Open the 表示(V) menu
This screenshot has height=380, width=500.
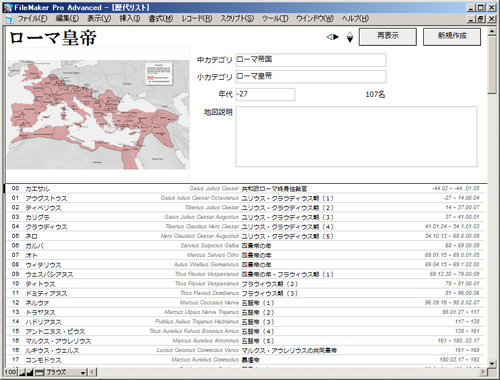coord(99,19)
